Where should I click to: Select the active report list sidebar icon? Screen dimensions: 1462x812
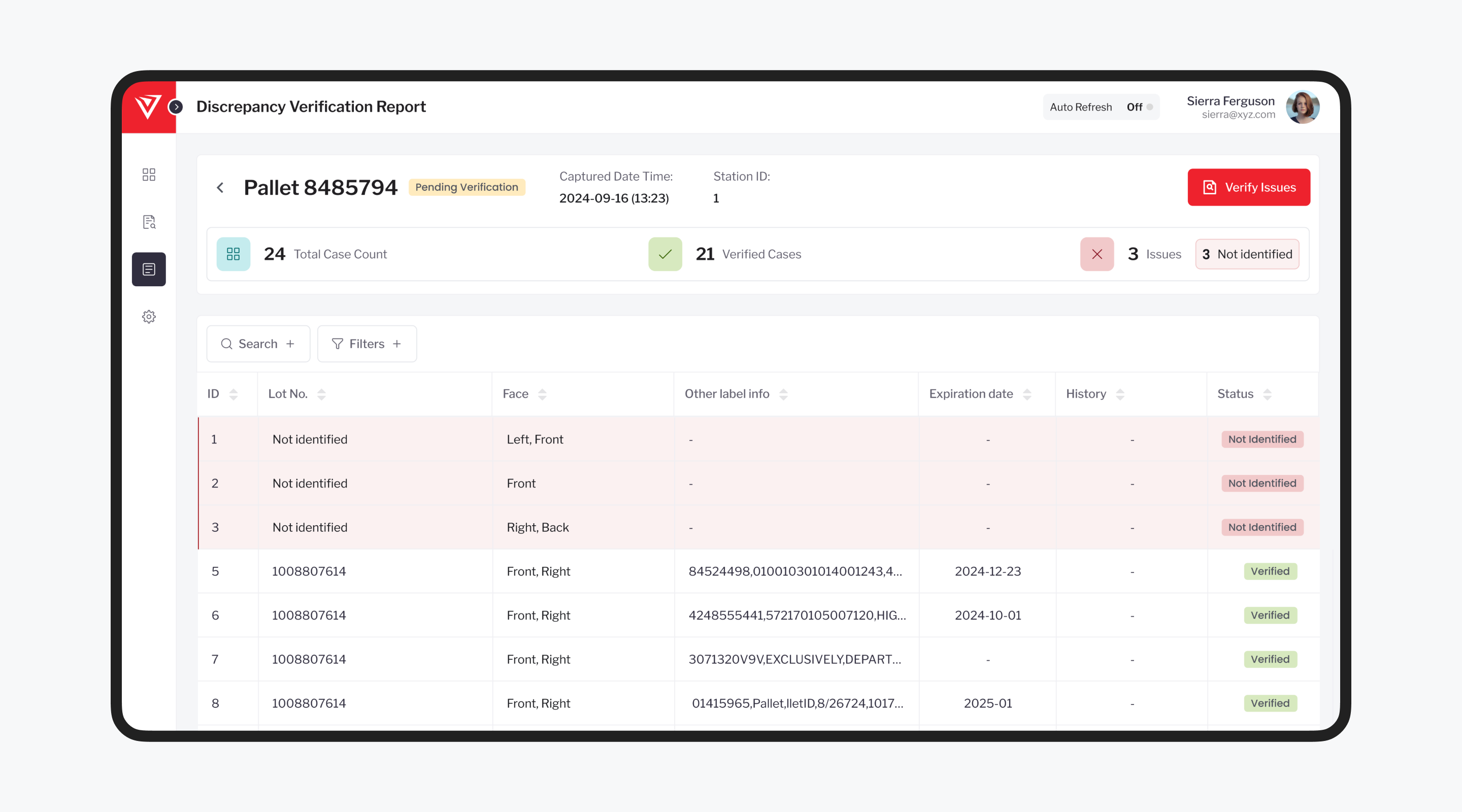(x=149, y=269)
